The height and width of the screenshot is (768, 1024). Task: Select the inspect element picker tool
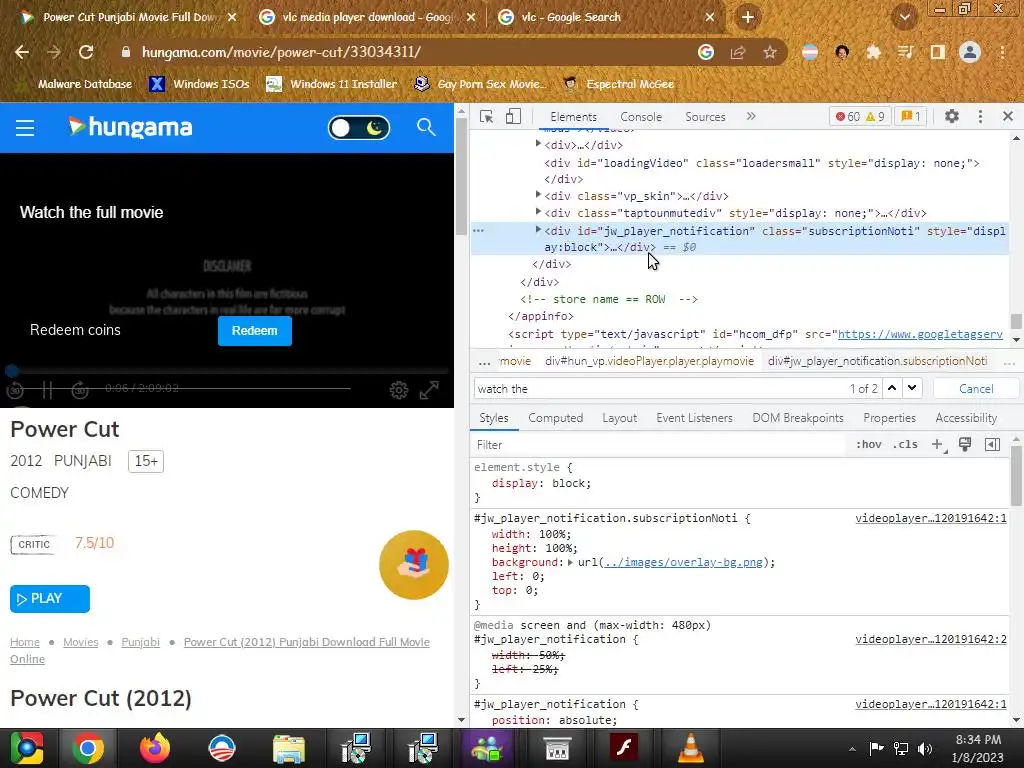(486, 116)
